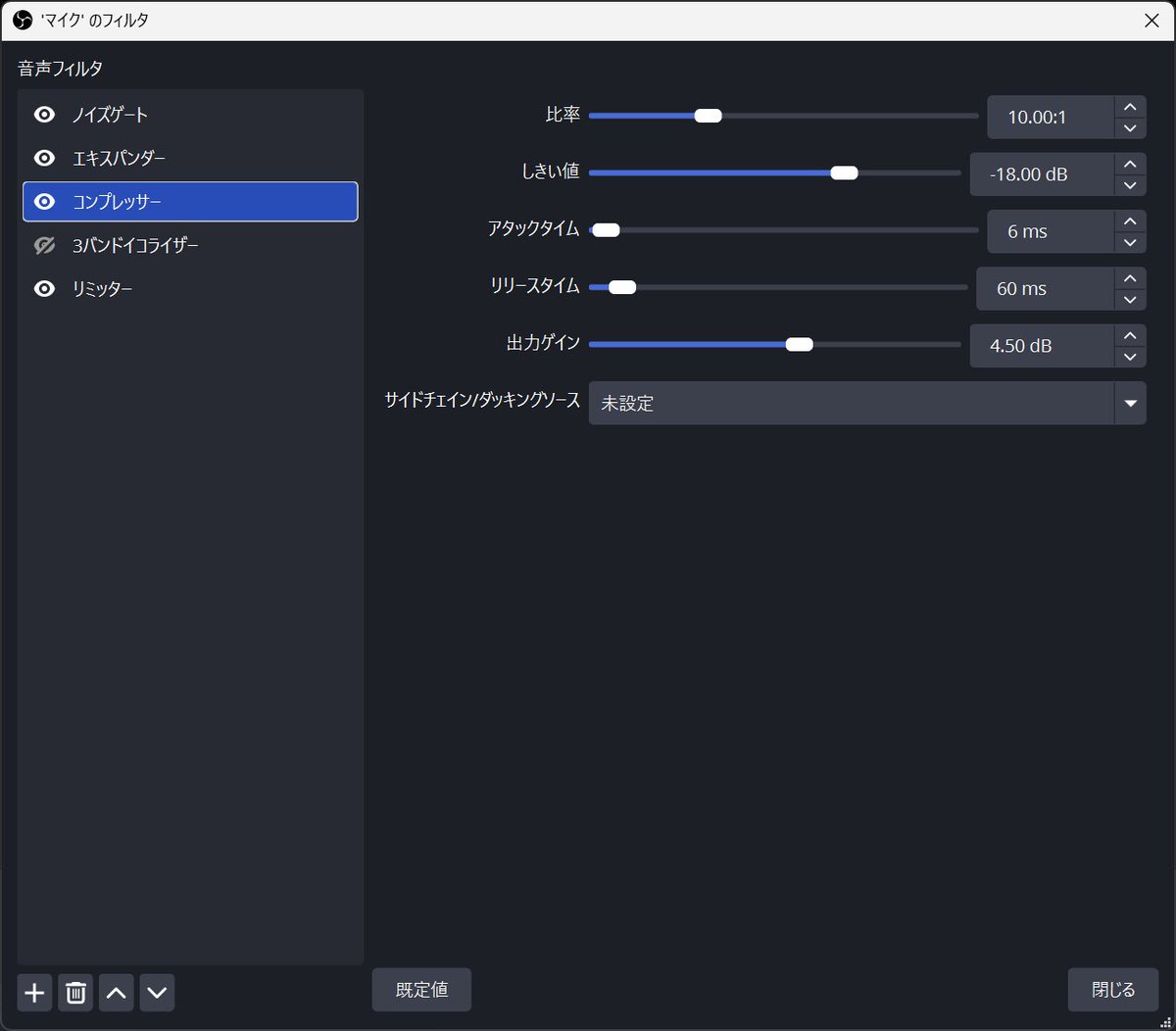Select the ノイズゲート filter row
Screen dimensions: 1176x1031
tap(190, 115)
